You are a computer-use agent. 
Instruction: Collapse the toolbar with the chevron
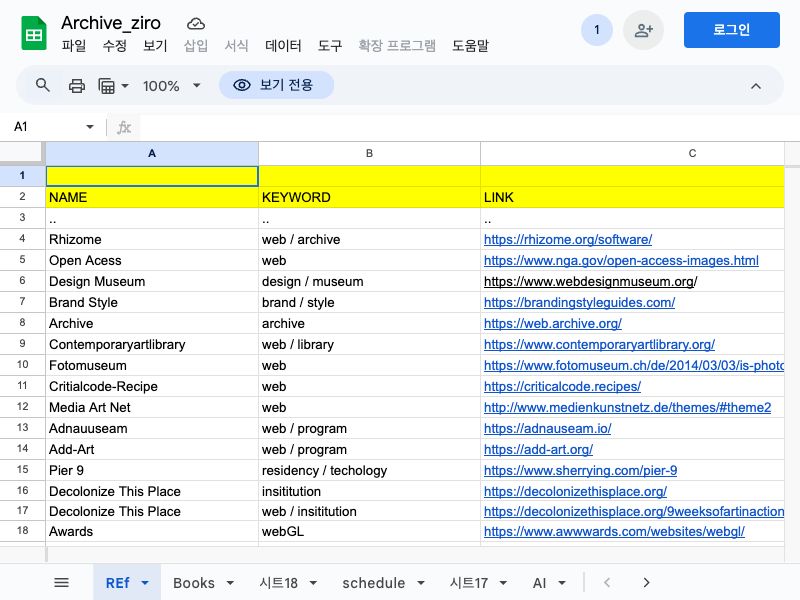coord(756,86)
